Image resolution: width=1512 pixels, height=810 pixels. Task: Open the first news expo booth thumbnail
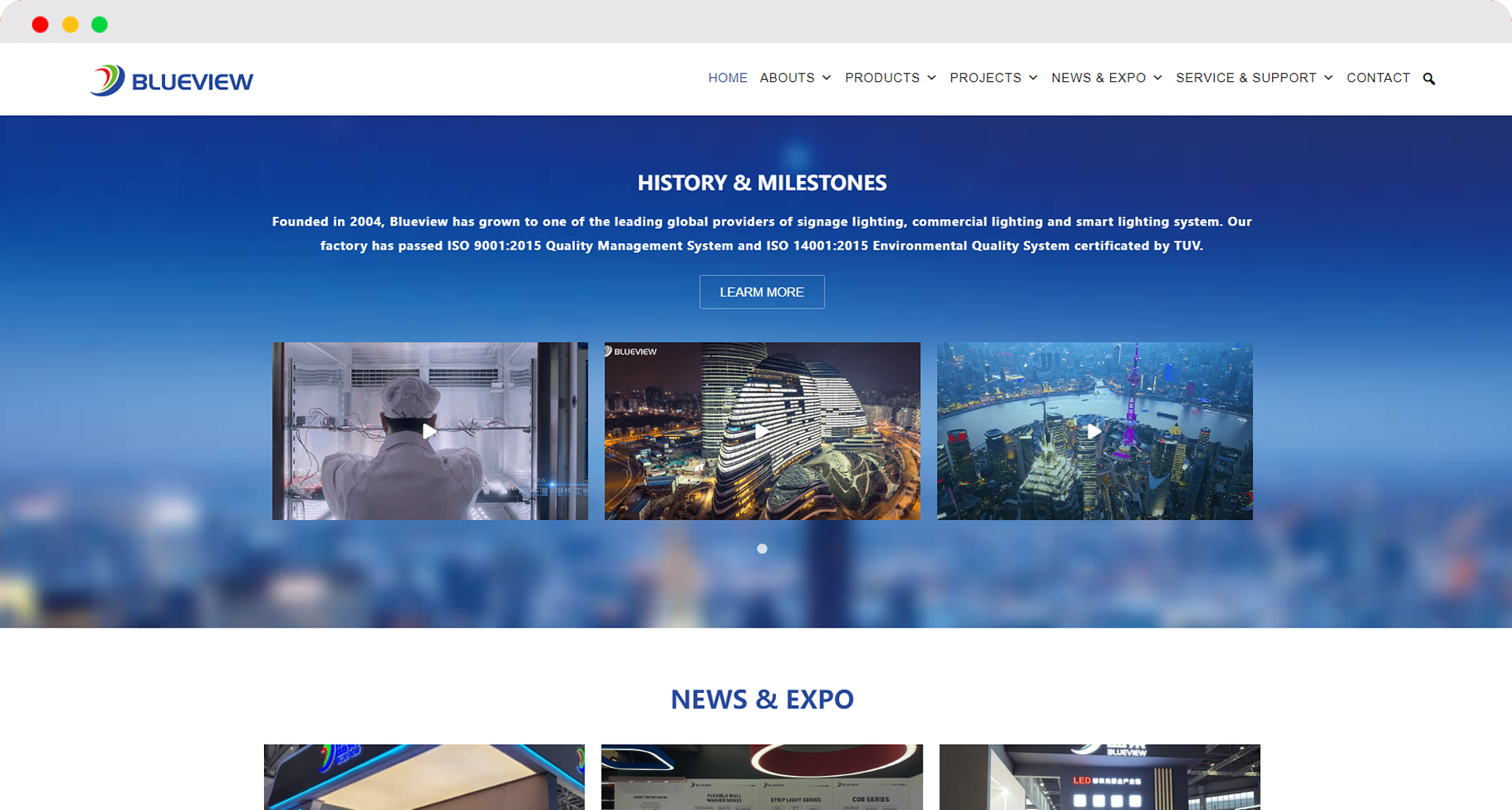pos(424,777)
